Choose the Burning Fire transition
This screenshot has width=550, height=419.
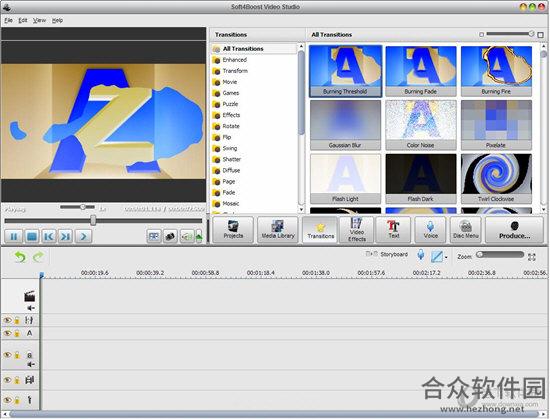pyautogui.click(x=496, y=71)
